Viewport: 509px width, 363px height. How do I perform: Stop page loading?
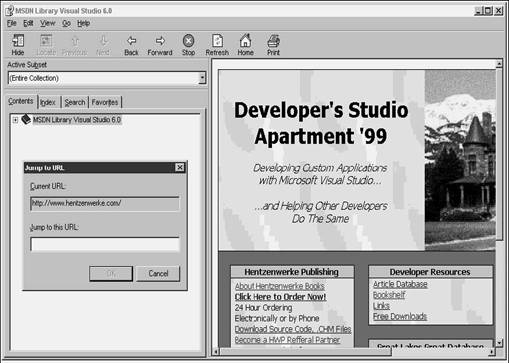pos(188,41)
